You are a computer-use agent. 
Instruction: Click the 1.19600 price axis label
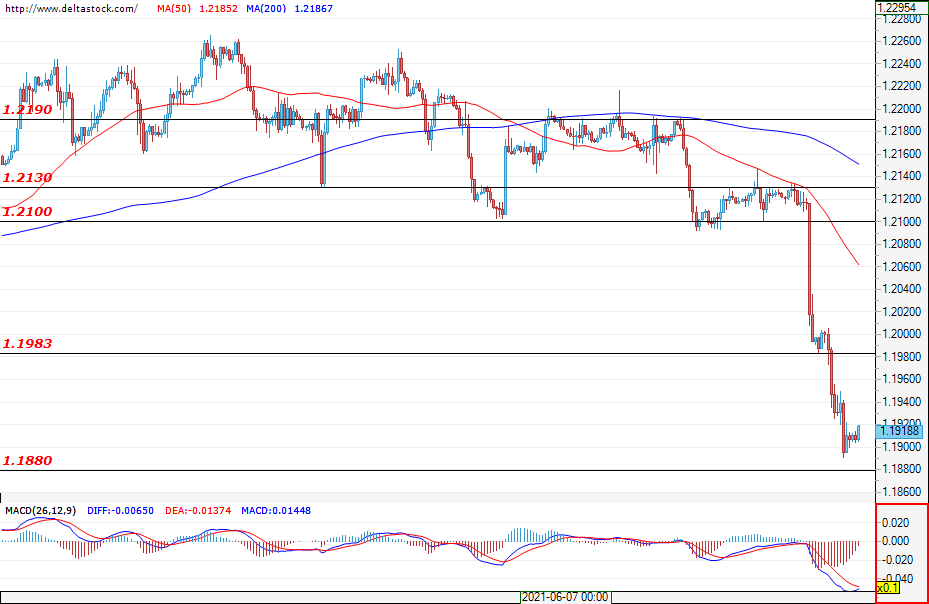pyautogui.click(x=902, y=379)
